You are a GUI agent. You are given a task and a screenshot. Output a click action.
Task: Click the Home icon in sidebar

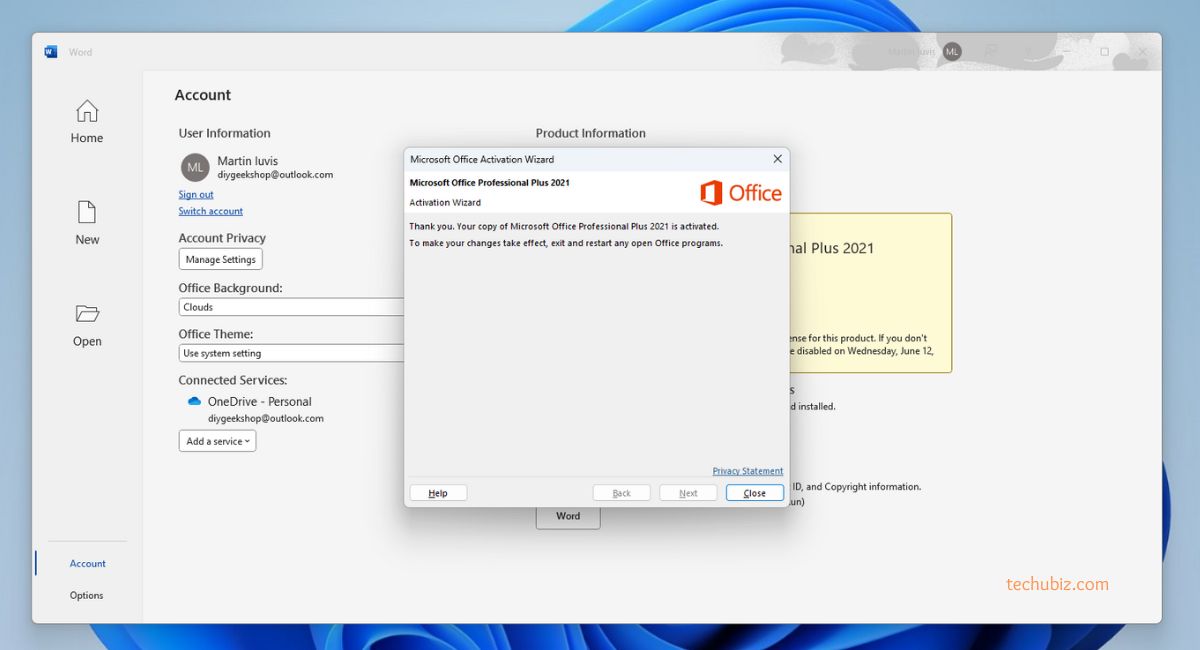87,111
